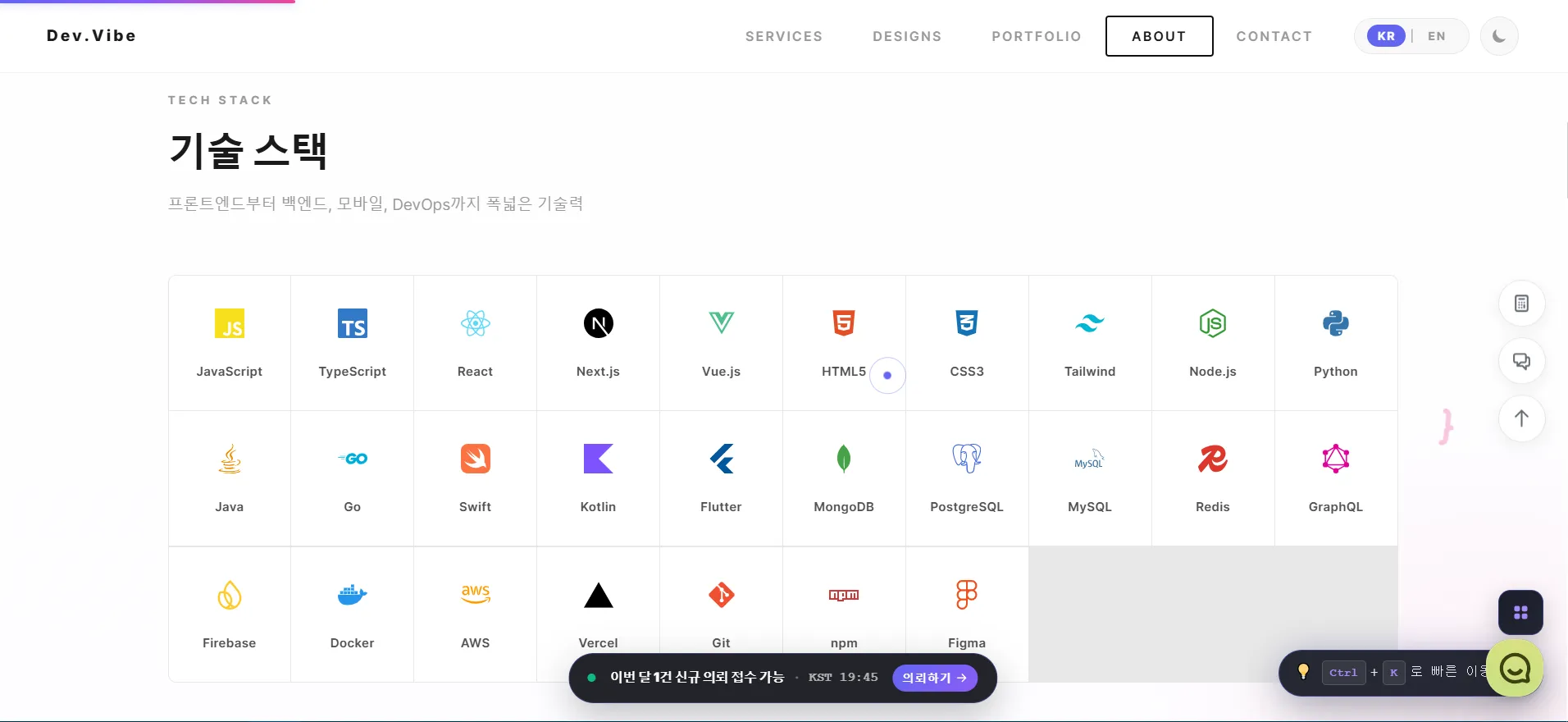Select the AWS logo icon
The height and width of the screenshot is (722, 1568).
(x=476, y=594)
